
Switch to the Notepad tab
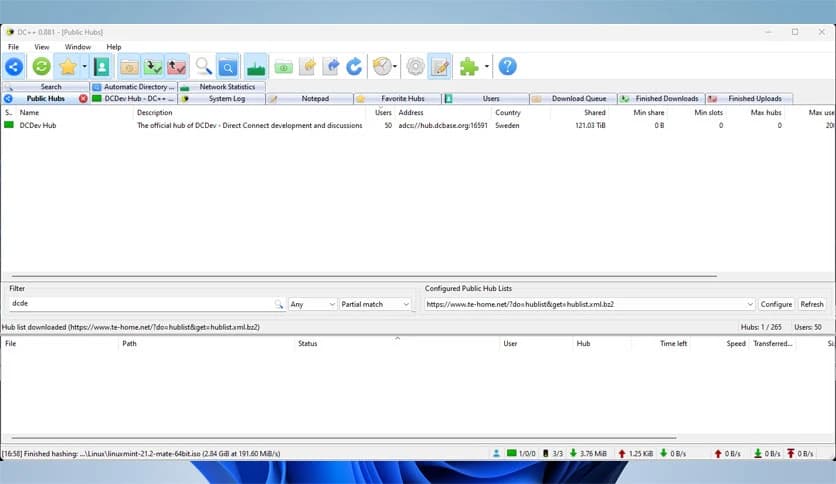[310, 99]
